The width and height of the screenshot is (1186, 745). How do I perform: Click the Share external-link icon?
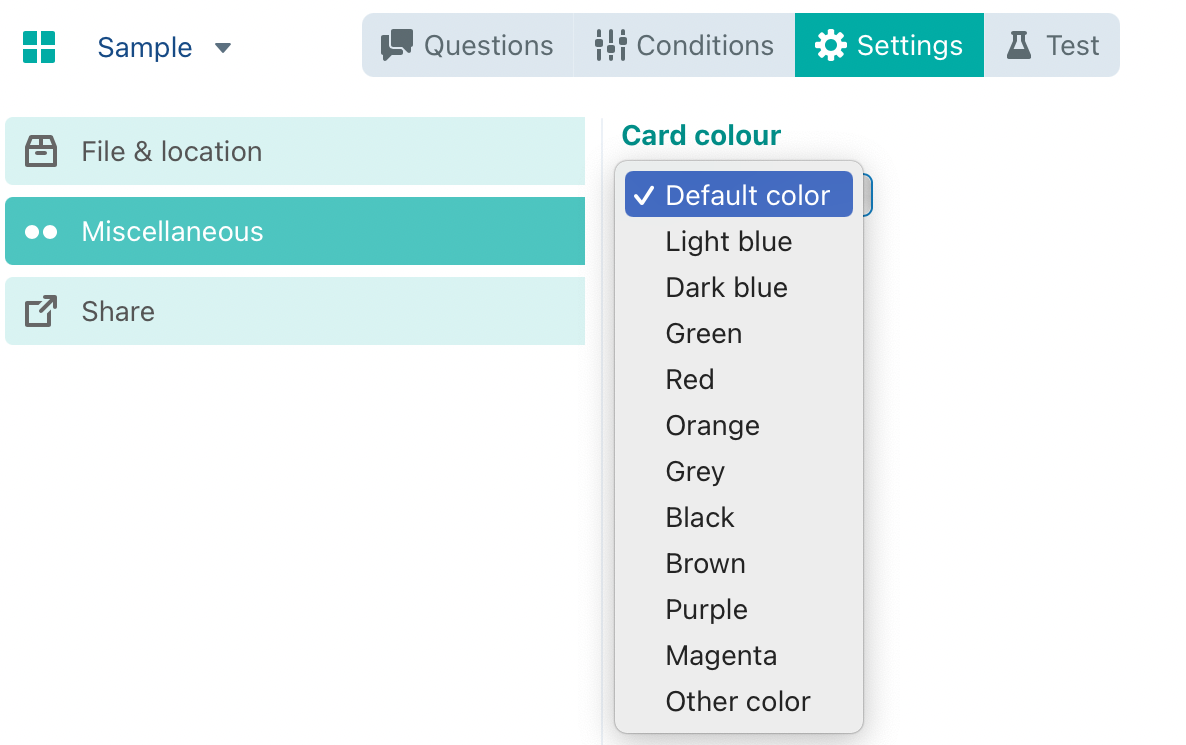pyautogui.click(x=41, y=311)
